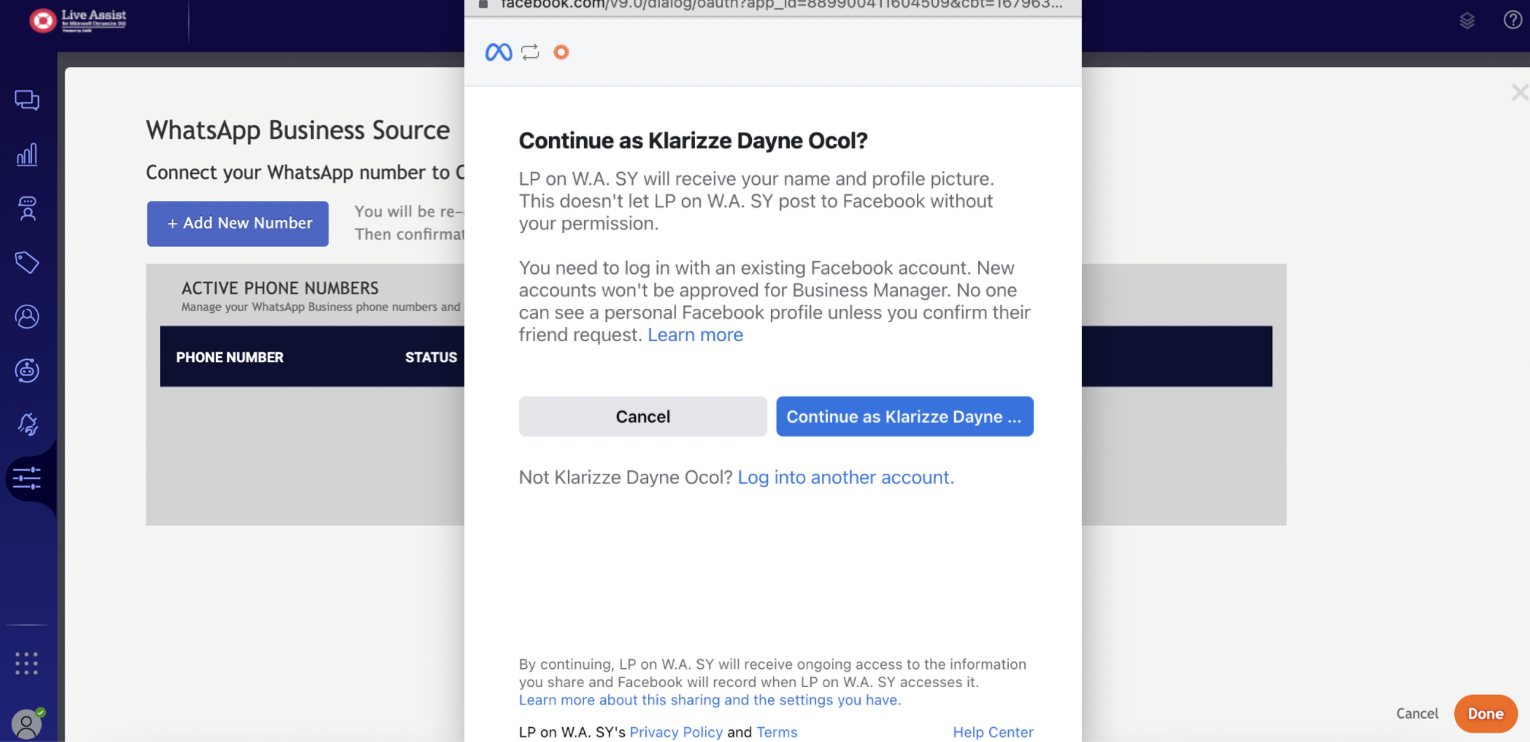
Task: Click the user avatar with green status
Action: click(27, 724)
